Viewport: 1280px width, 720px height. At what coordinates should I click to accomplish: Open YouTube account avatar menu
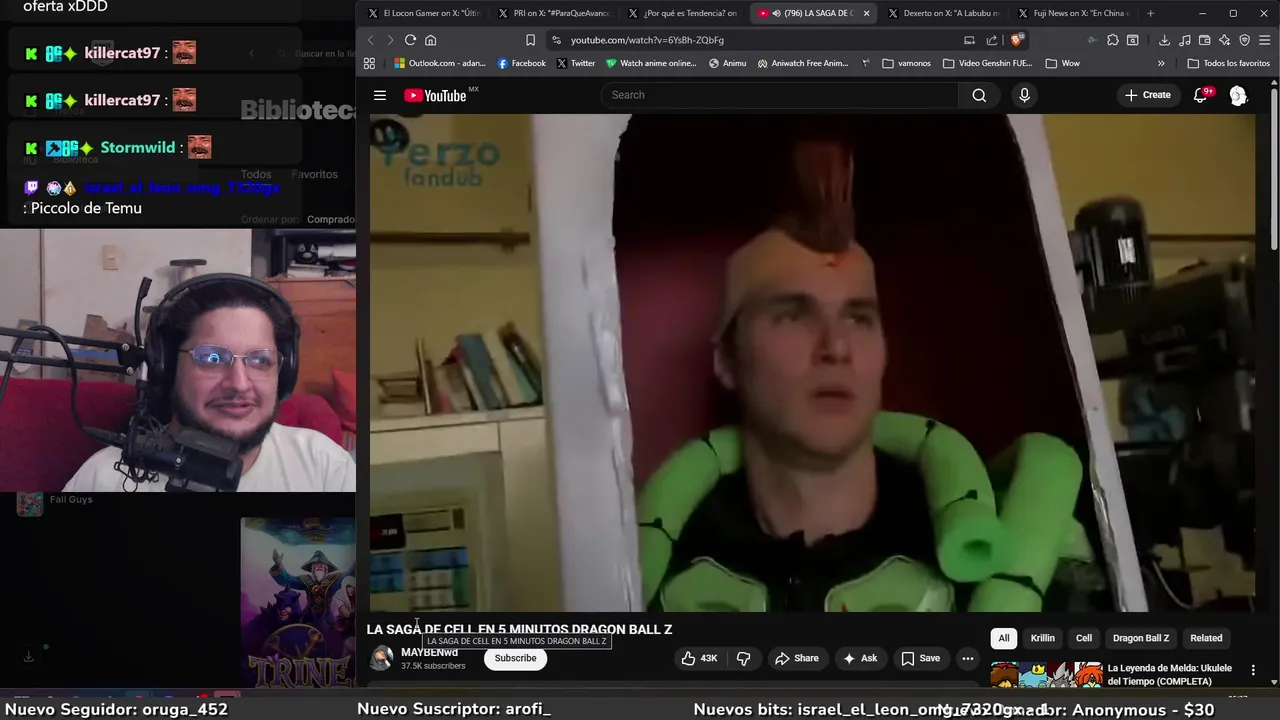tap(1238, 95)
